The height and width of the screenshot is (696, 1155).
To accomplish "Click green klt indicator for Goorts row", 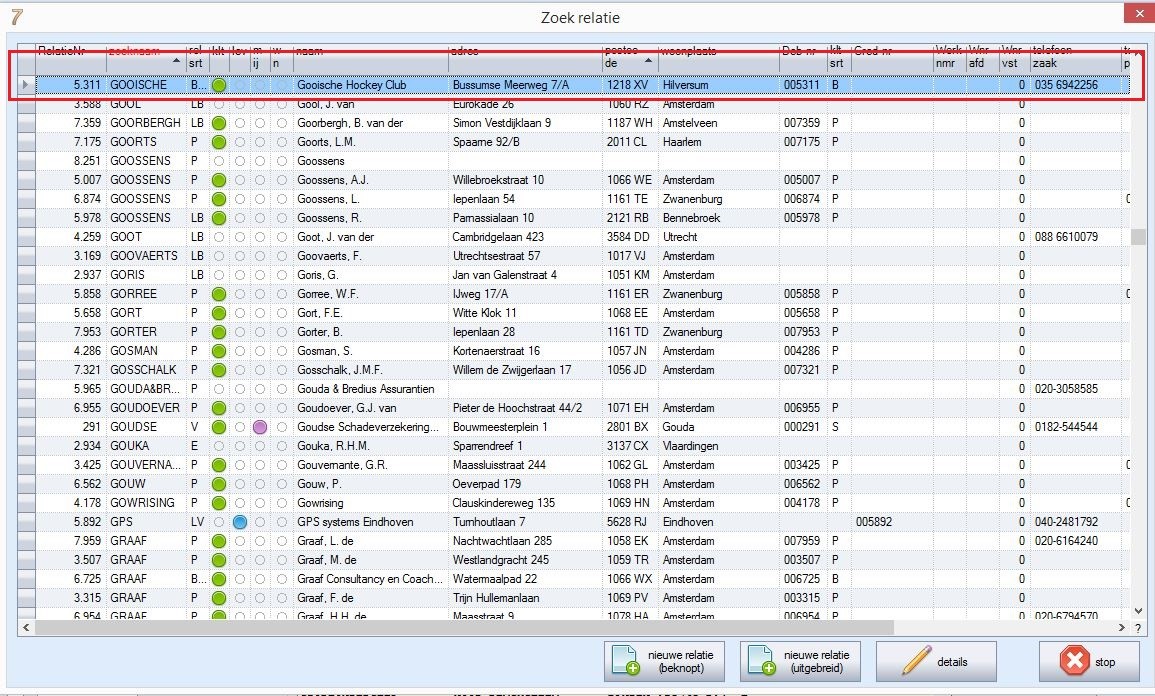I will (219, 142).
